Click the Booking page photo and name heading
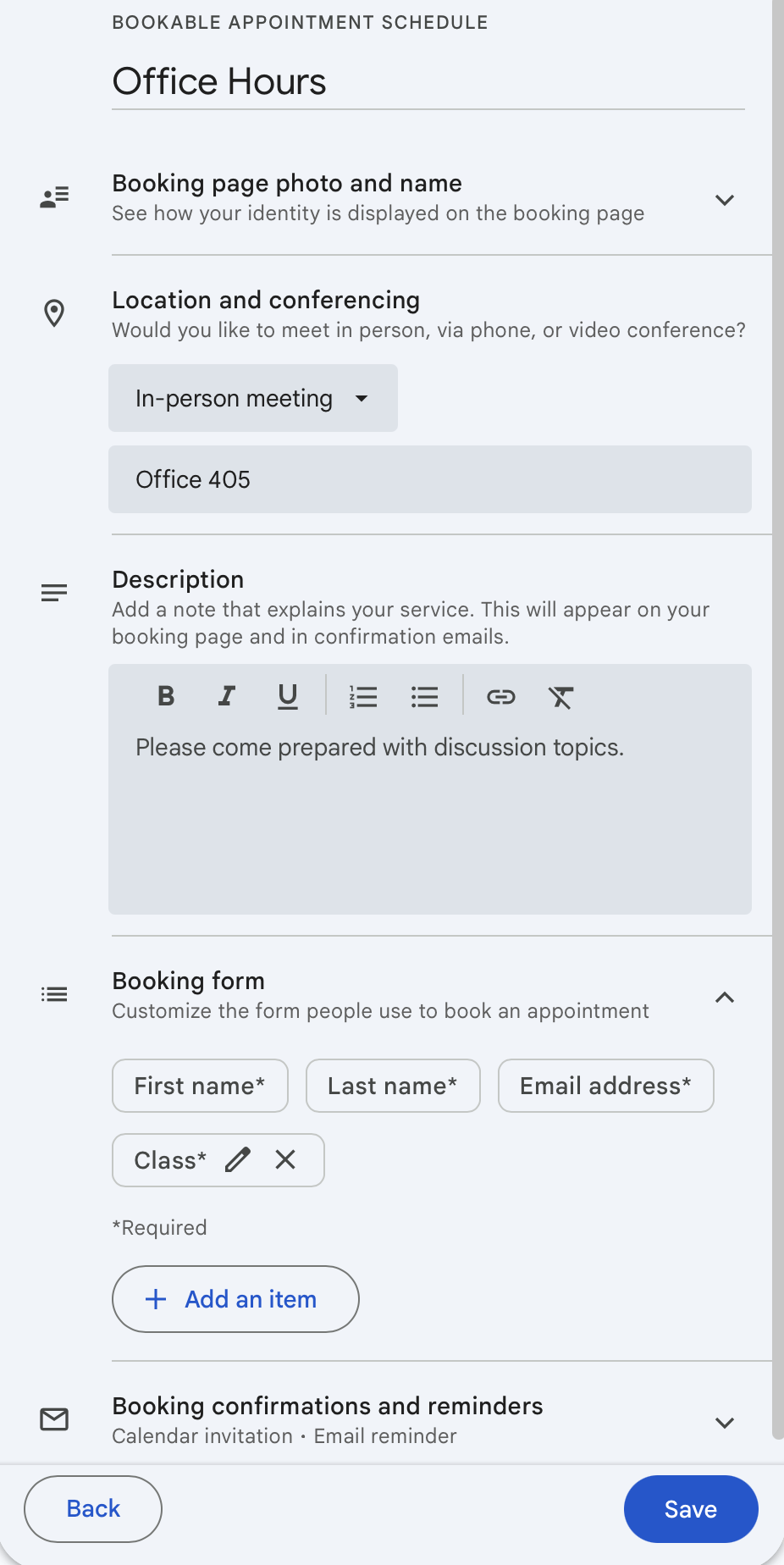Screen dimensions: 784x1565 coord(287,183)
